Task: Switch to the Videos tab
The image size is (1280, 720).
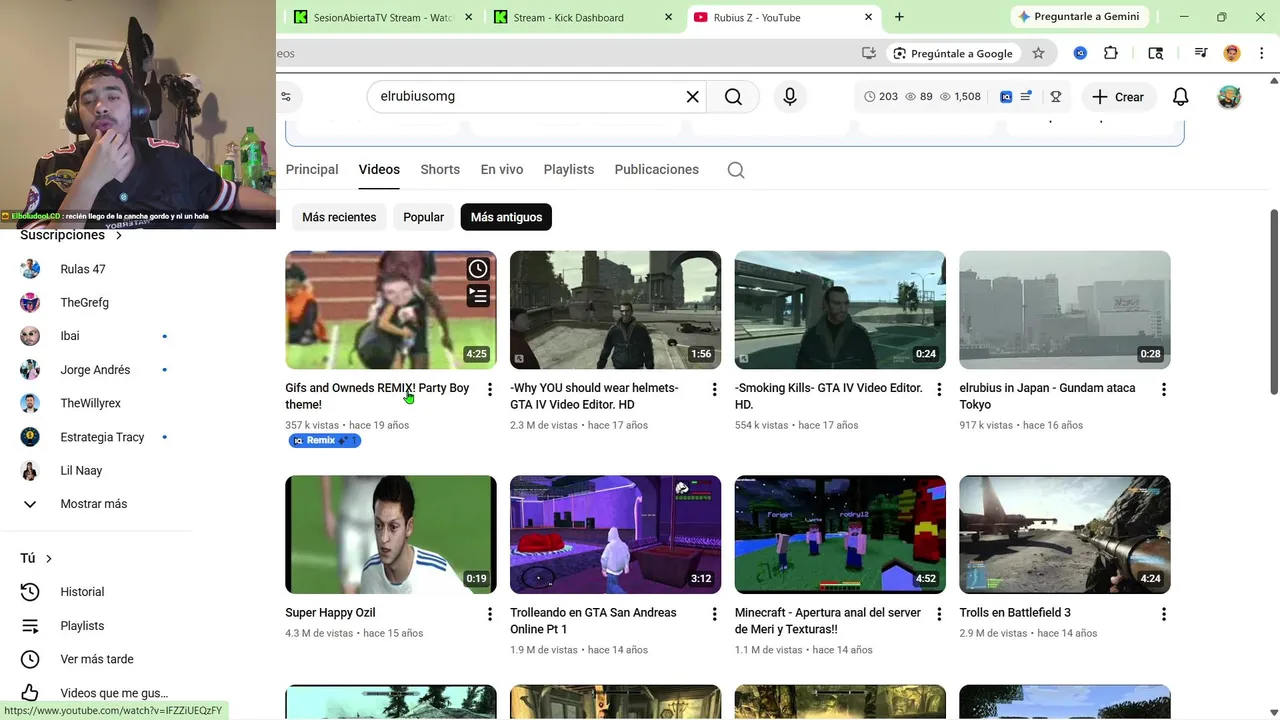Action: click(x=379, y=170)
